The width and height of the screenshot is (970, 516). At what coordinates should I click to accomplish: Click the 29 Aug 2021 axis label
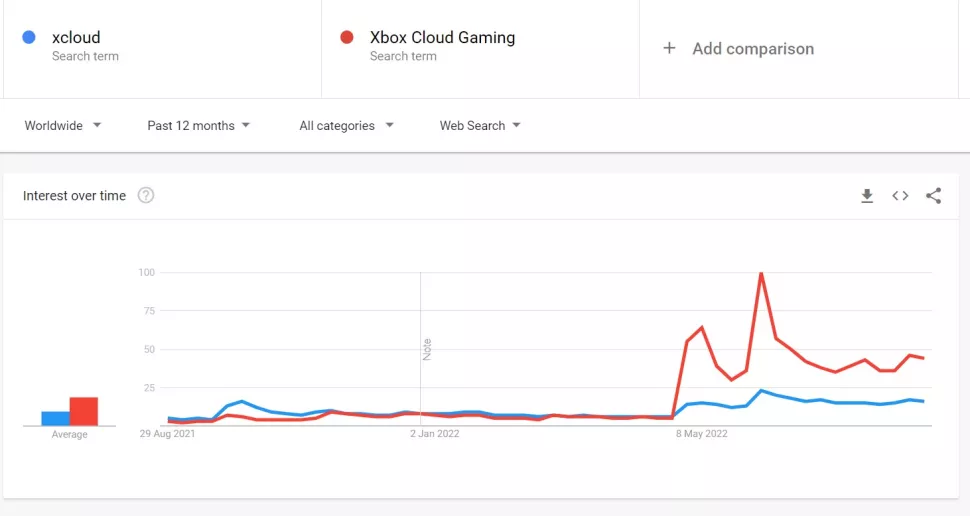tap(168, 434)
